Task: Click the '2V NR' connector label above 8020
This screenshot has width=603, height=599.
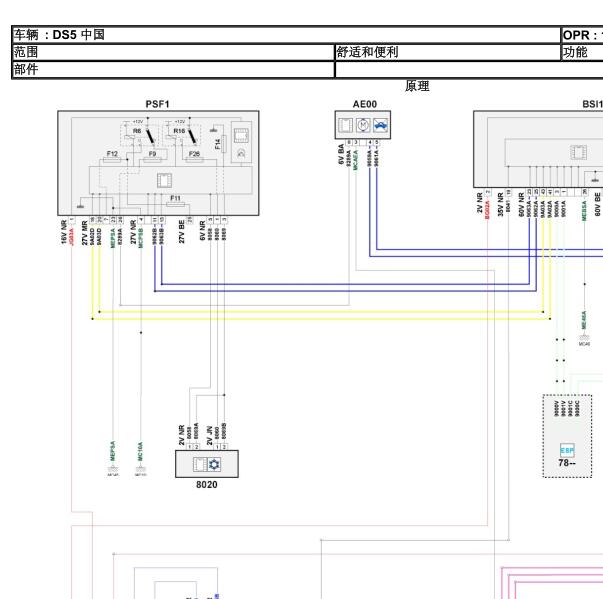Action: [182, 435]
